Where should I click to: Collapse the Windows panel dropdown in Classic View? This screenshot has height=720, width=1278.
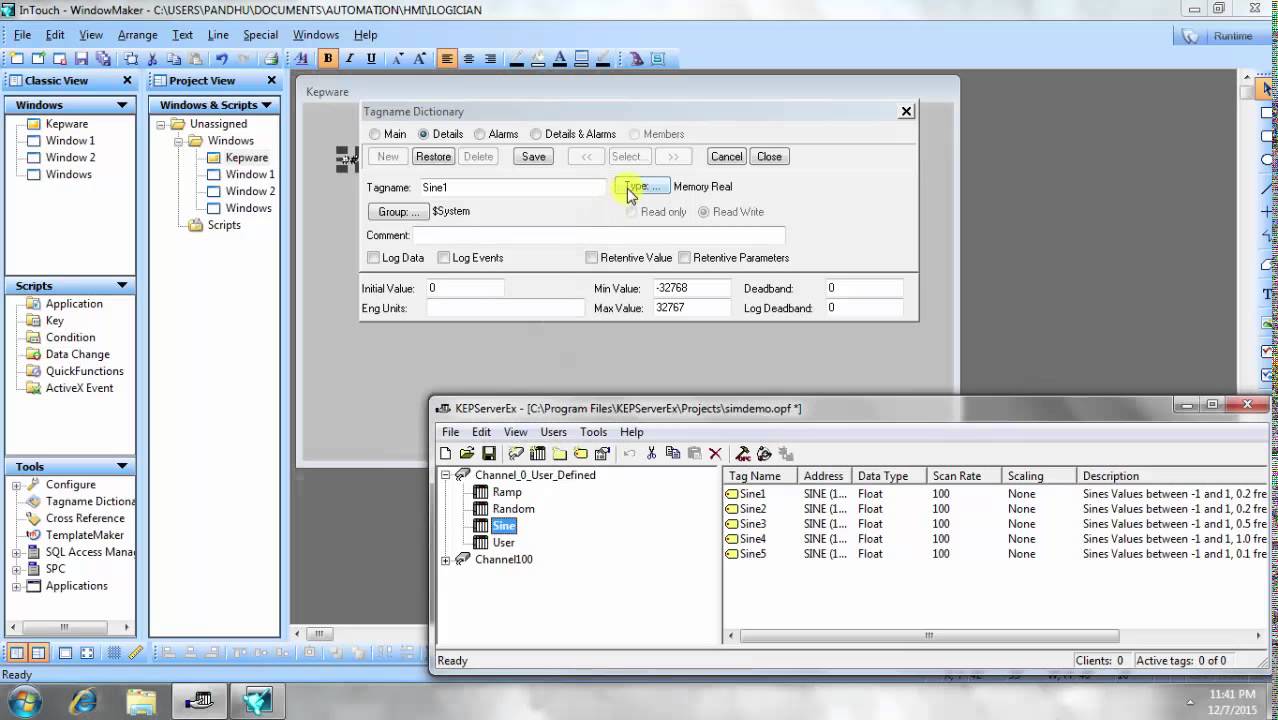pyautogui.click(x=122, y=105)
